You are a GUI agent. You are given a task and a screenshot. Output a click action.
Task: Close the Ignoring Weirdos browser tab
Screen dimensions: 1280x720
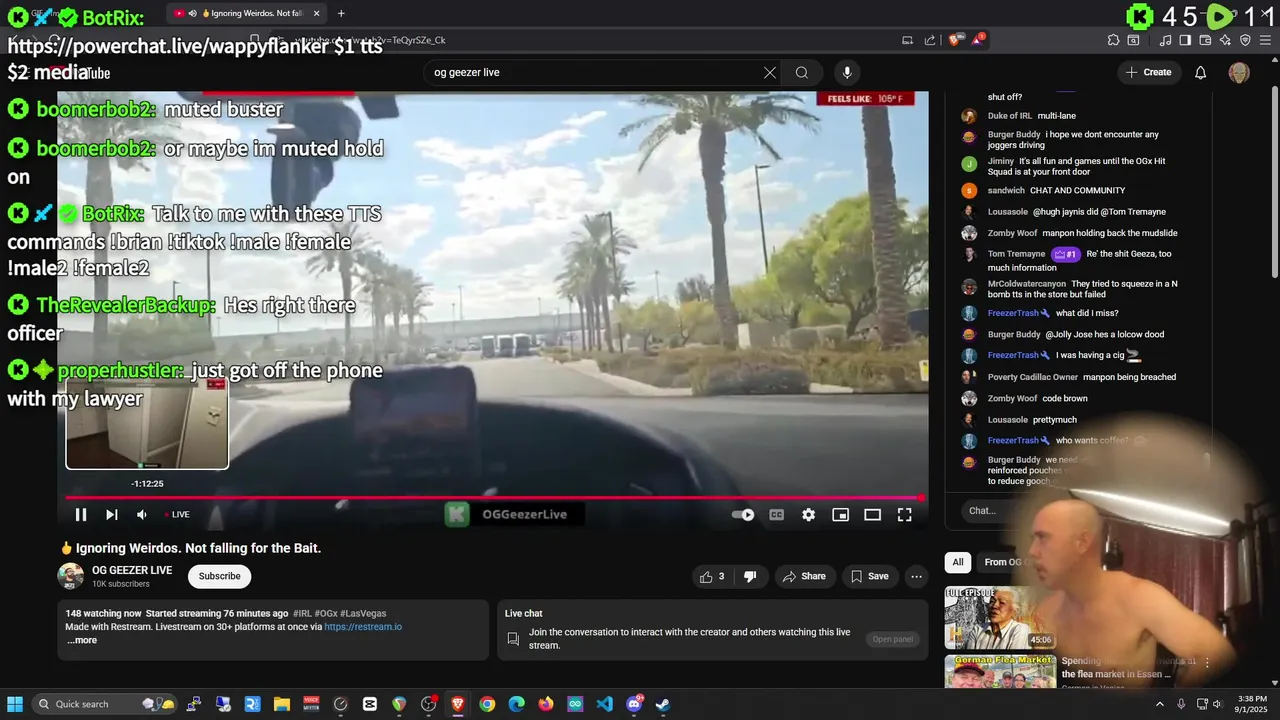tap(317, 13)
